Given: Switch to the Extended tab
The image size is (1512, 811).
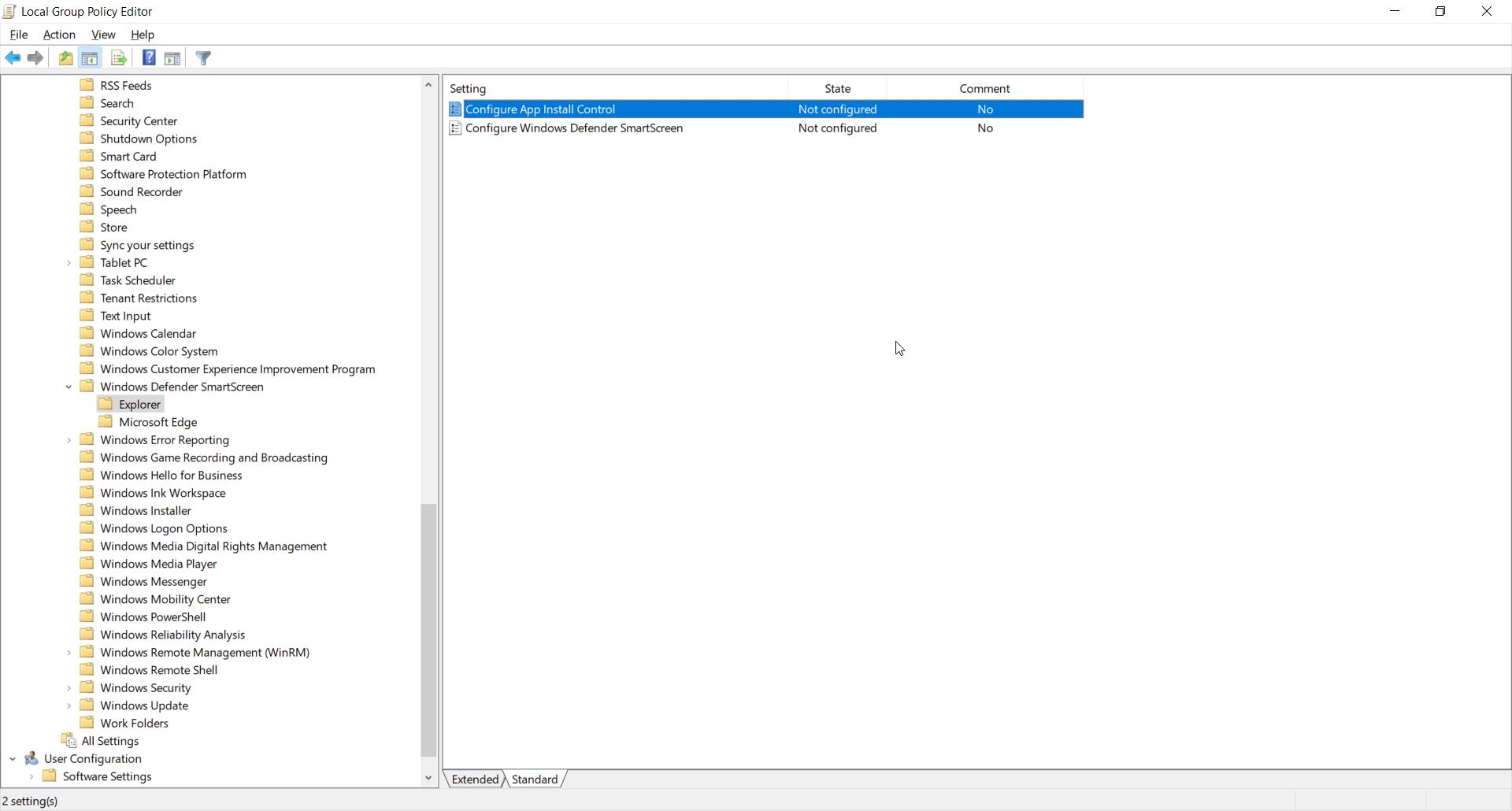Looking at the screenshot, I should (x=475, y=779).
